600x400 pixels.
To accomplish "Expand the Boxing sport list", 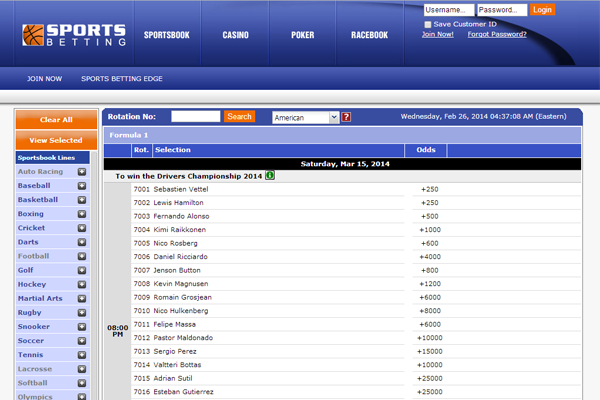I will (x=82, y=214).
